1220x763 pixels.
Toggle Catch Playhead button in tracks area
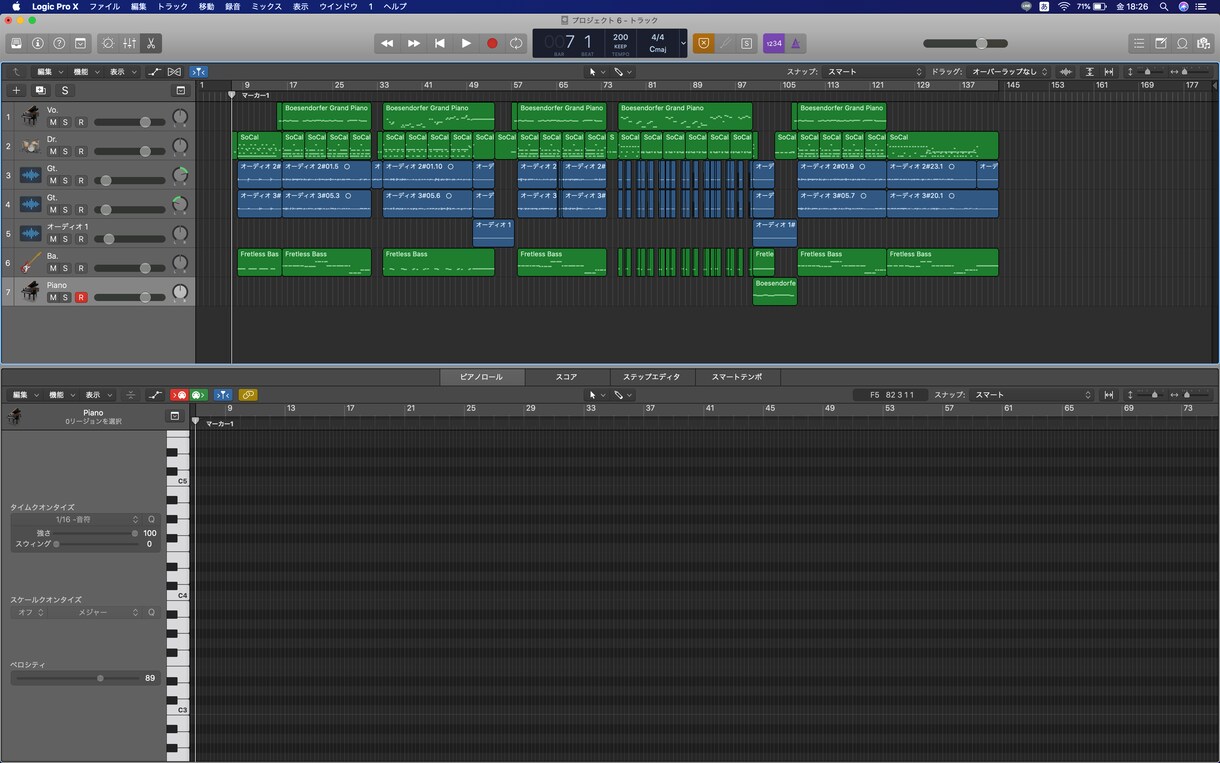click(x=199, y=72)
